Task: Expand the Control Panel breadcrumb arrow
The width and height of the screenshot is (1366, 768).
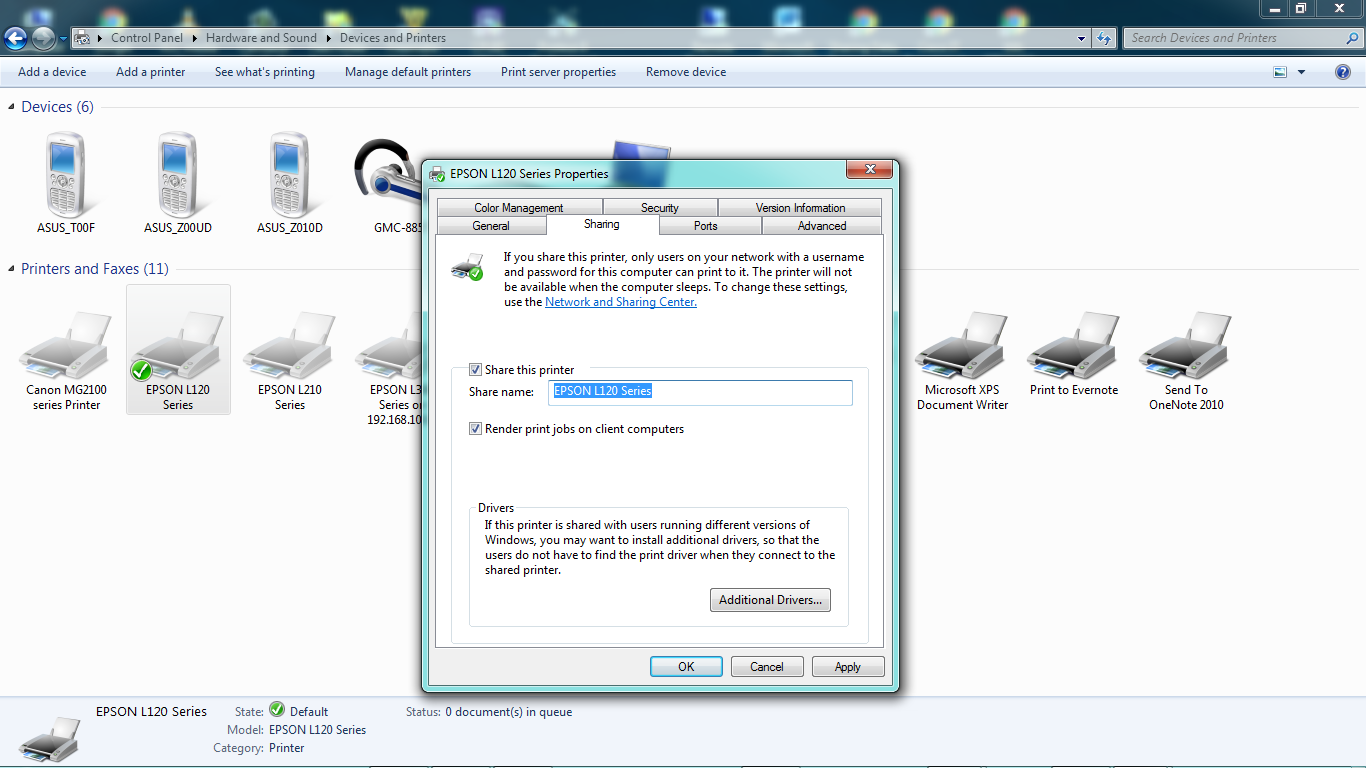Action: 194,38
